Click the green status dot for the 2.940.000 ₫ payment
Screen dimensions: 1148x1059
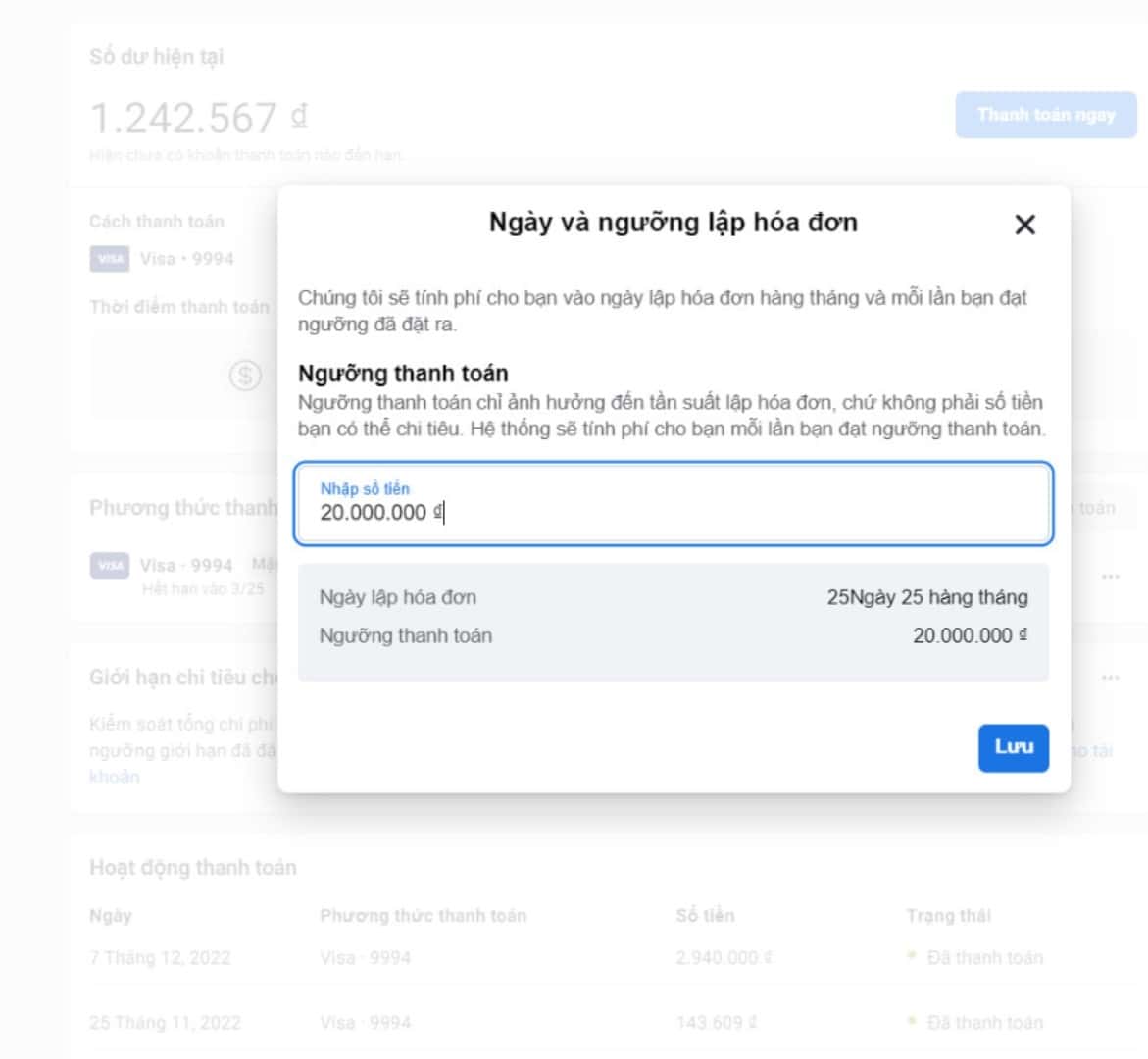coord(912,955)
